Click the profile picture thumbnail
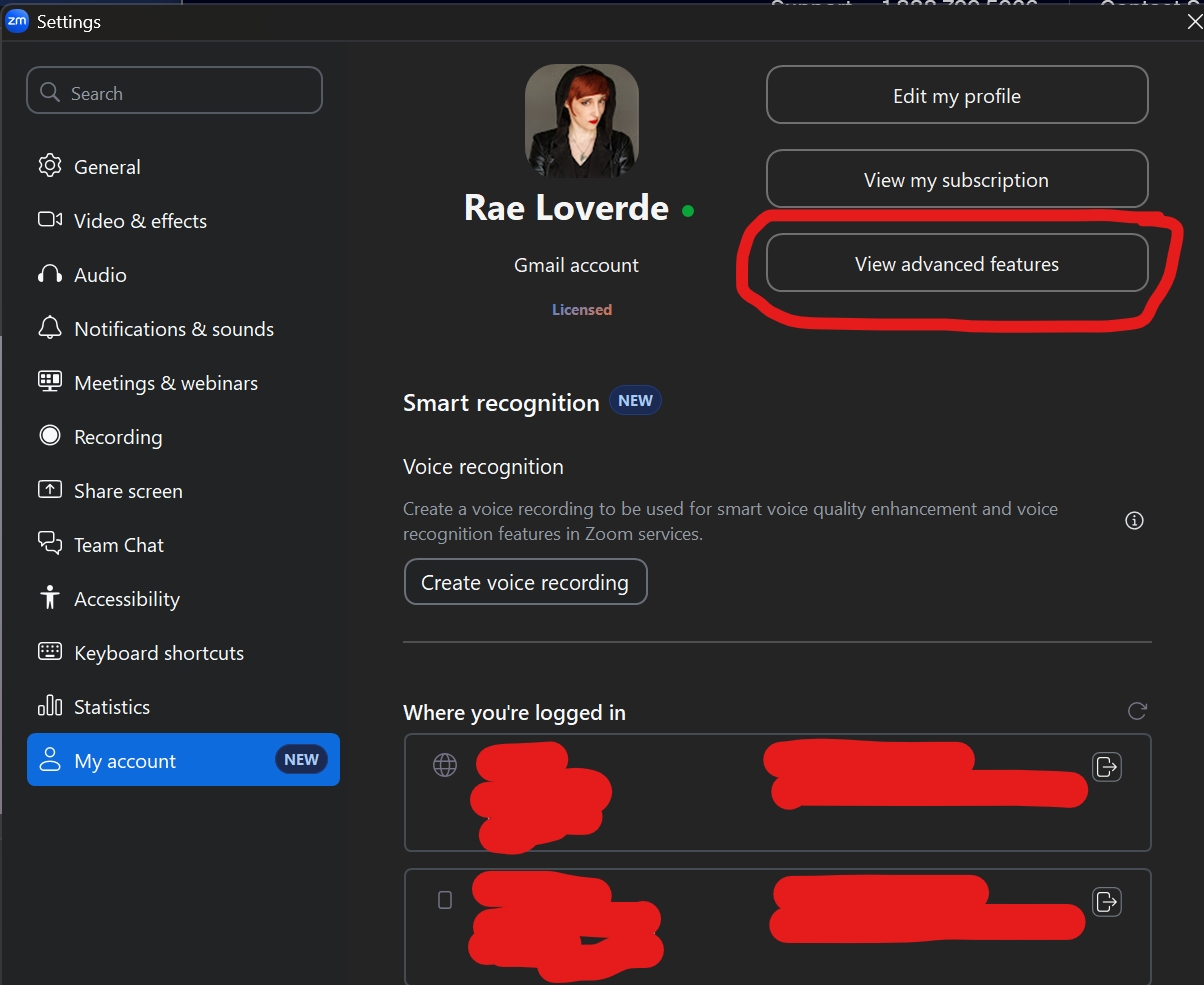 coord(581,121)
